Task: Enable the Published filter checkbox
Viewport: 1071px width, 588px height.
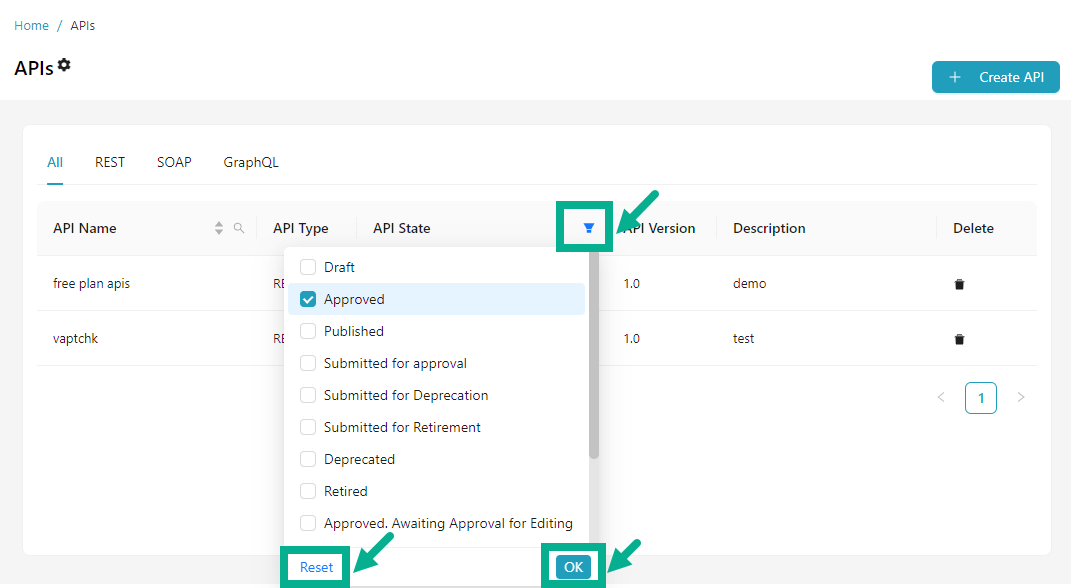Action: tap(308, 331)
